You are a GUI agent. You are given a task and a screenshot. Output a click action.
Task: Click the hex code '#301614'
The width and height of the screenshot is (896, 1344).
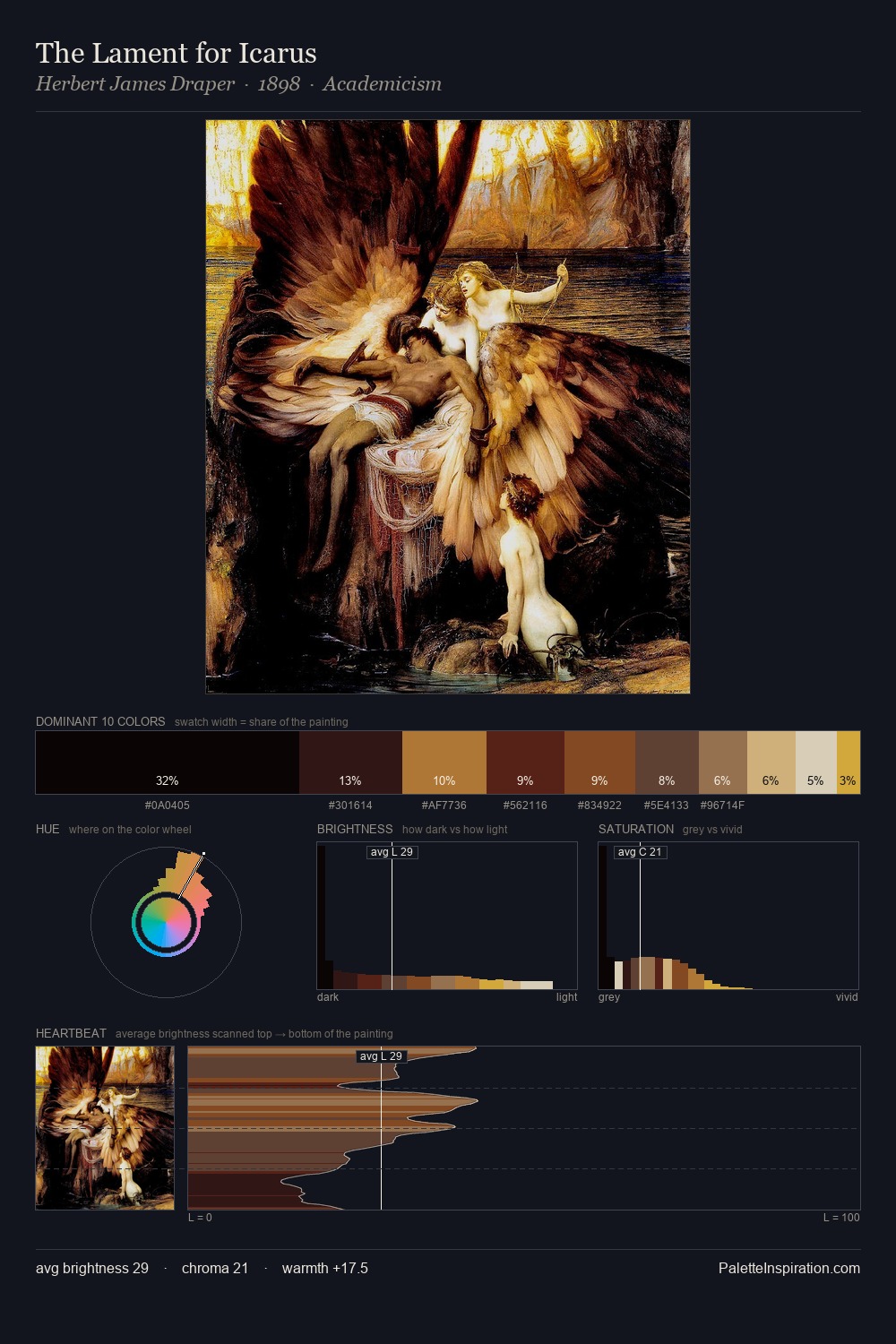pos(350,805)
